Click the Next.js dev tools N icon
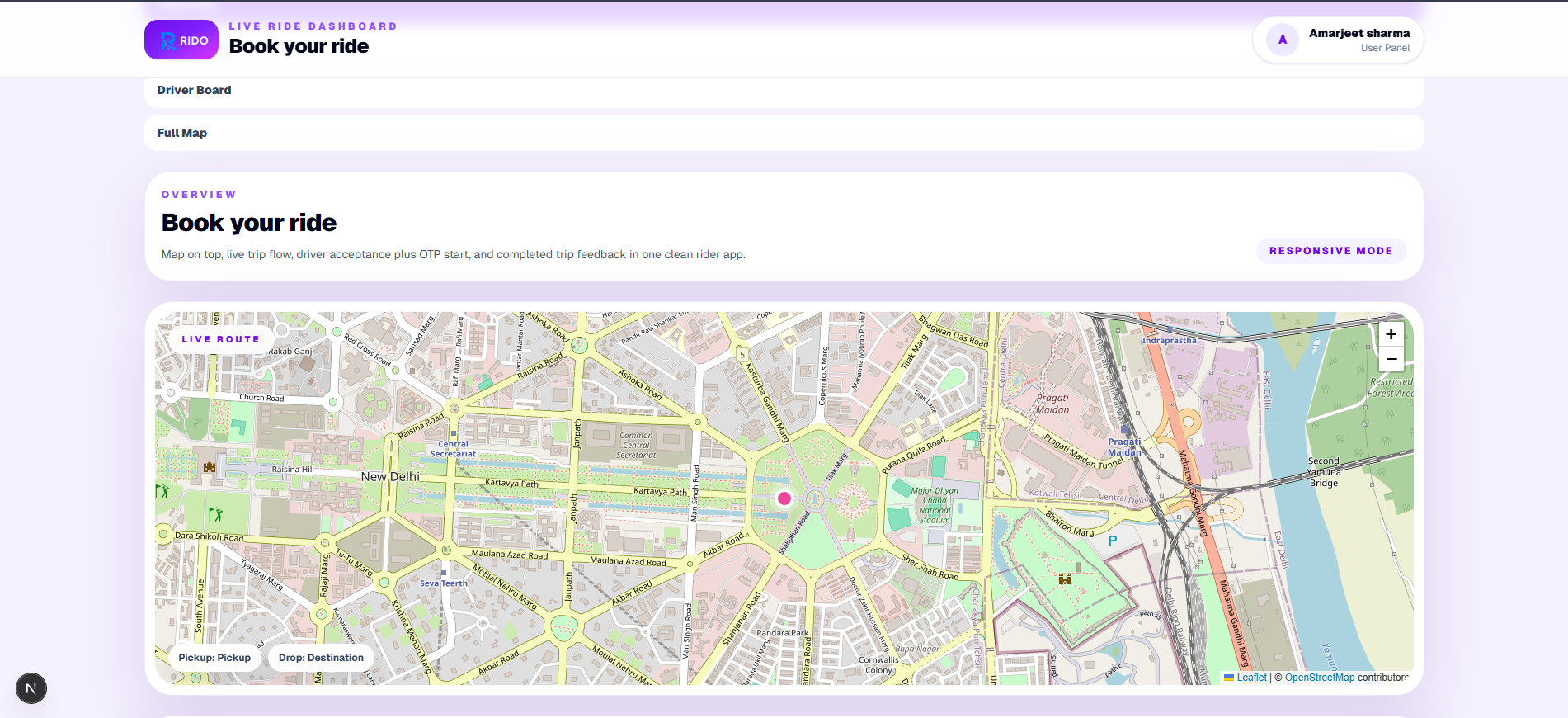 [31, 688]
